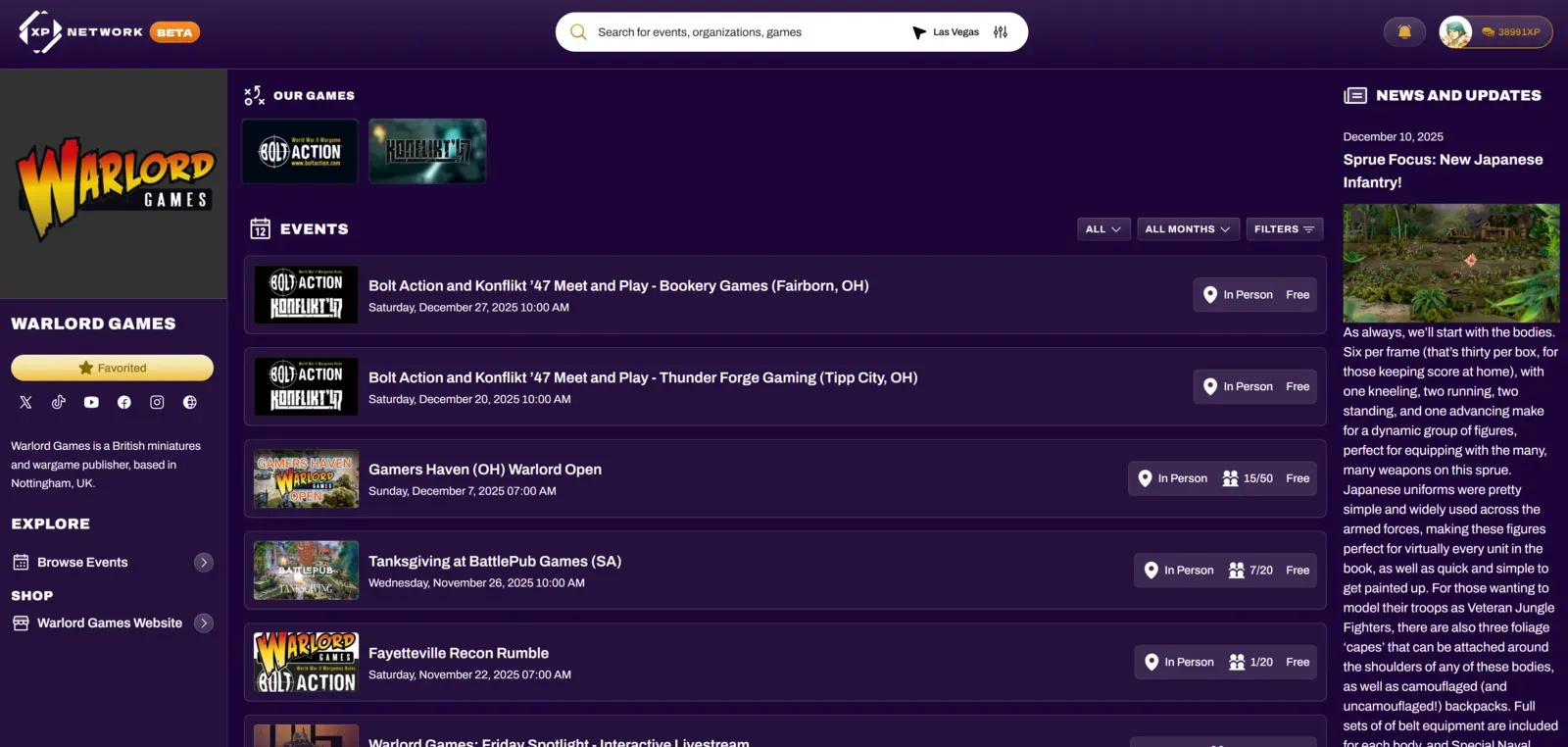The height and width of the screenshot is (747, 1568).
Task: Expand the ALL events dropdown
Action: (1102, 229)
